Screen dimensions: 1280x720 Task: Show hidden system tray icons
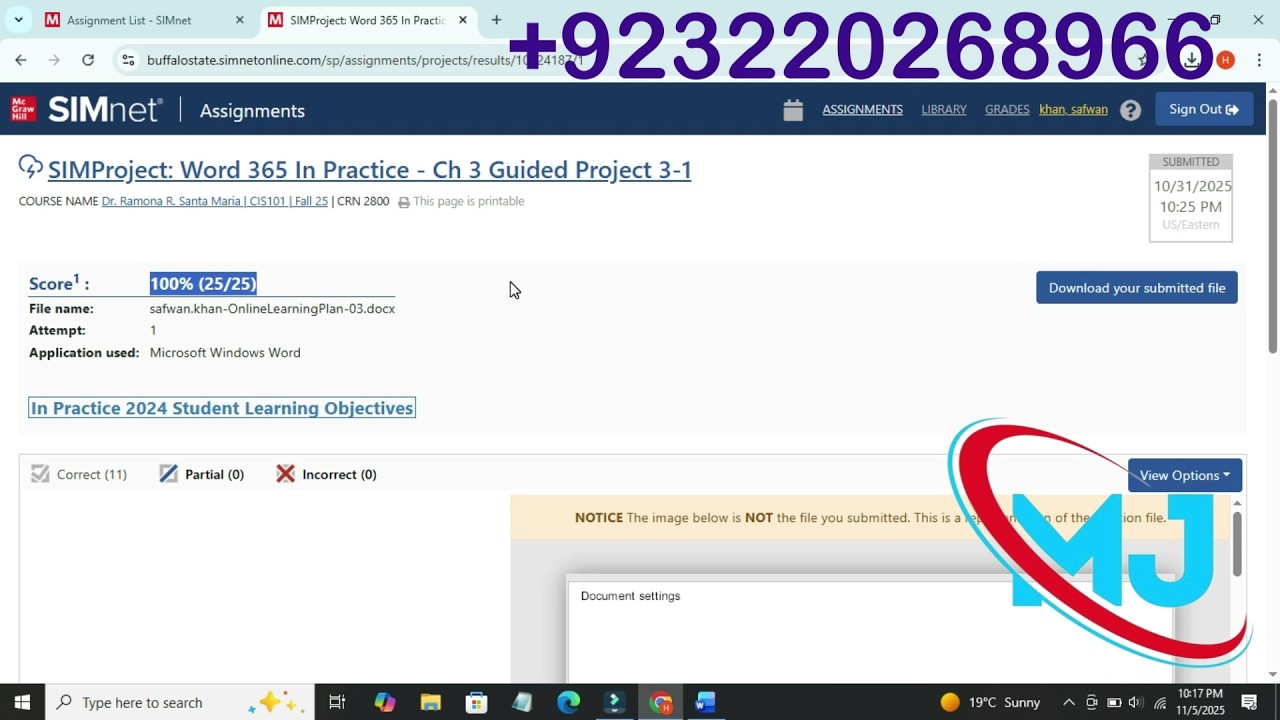(1069, 702)
